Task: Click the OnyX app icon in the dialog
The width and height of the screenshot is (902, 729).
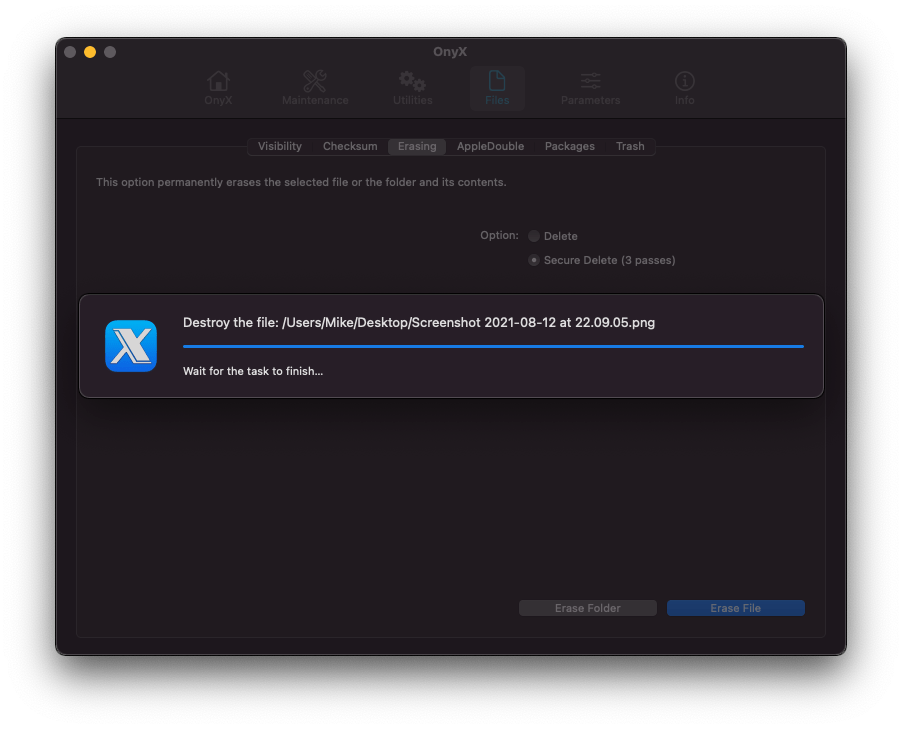Action: coord(132,346)
